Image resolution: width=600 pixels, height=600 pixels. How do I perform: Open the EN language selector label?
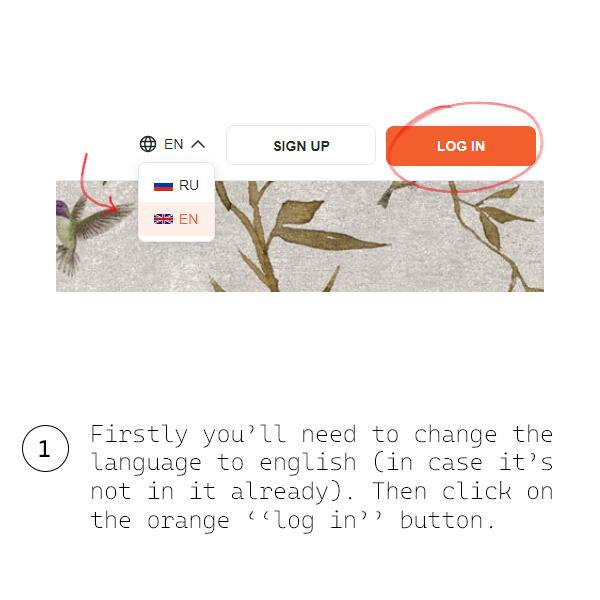(x=174, y=144)
